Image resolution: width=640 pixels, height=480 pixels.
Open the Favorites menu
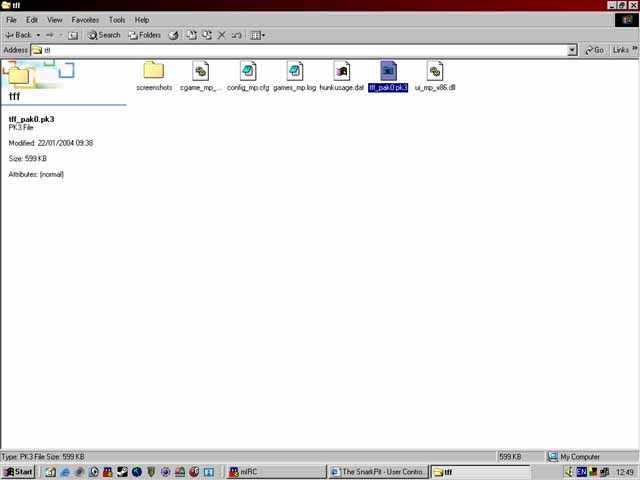85,20
